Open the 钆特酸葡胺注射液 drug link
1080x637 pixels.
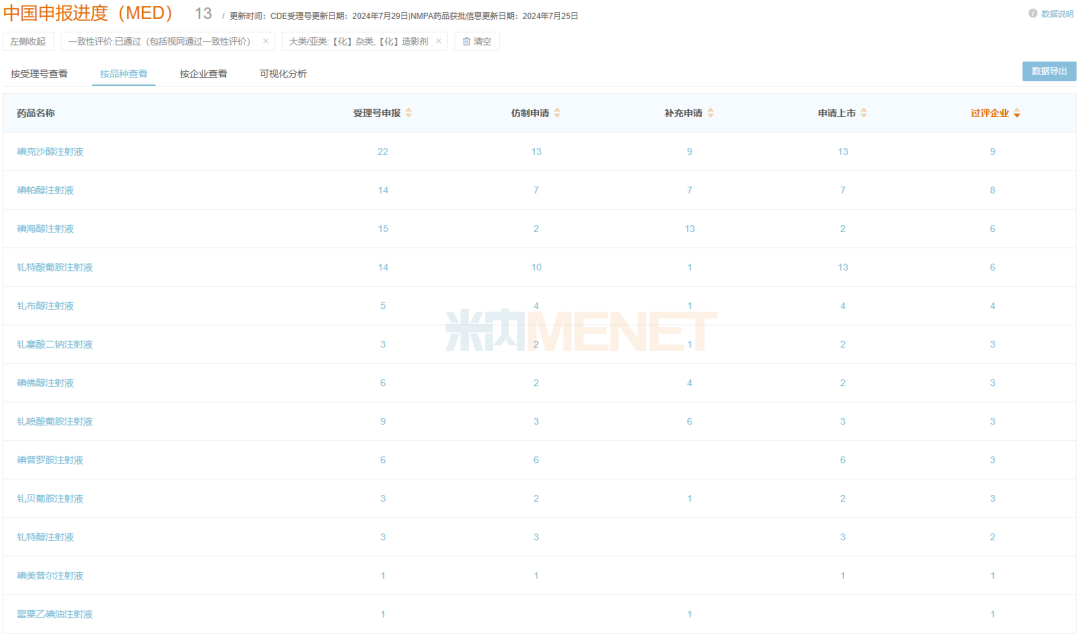[53, 267]
